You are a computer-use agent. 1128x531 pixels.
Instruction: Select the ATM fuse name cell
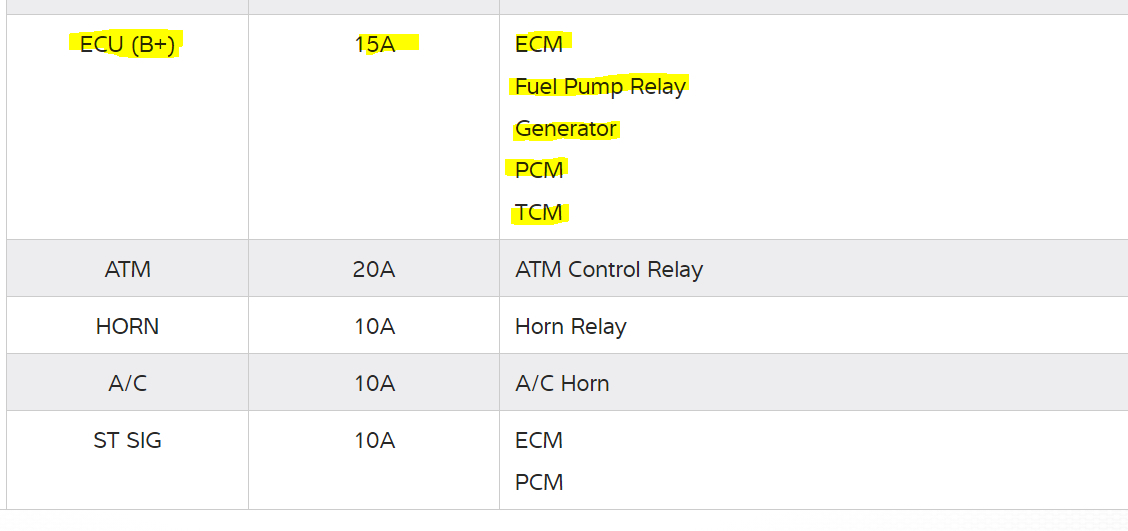tap(127, 269)
